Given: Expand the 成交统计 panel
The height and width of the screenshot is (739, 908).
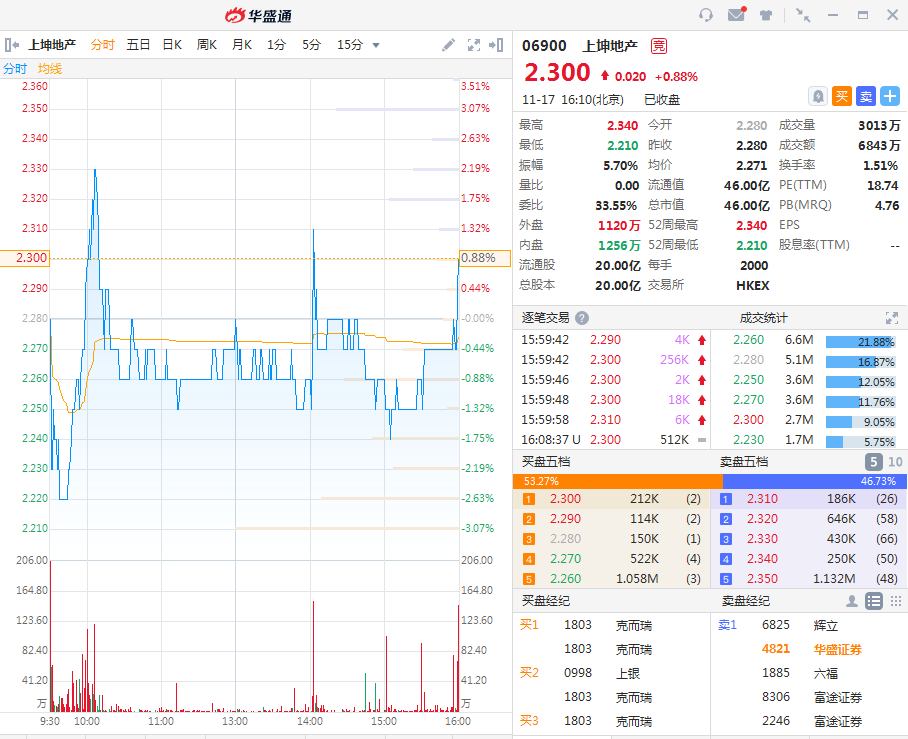Looking at the screenshot, I should coord(892,317).
